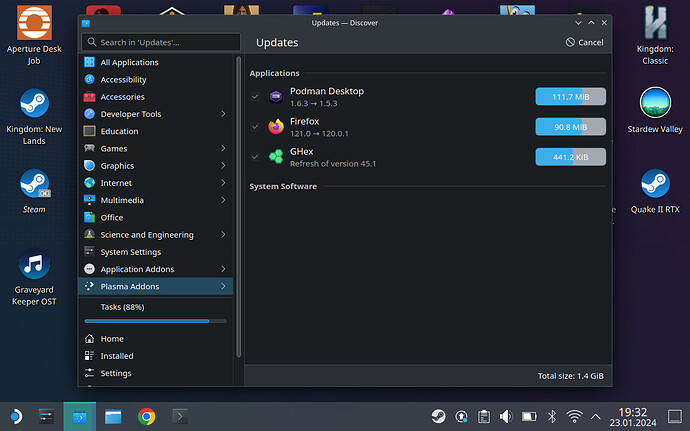Launch Google Chrome from the taskbar
Screen dimensions: 690x431
point(147,416)
